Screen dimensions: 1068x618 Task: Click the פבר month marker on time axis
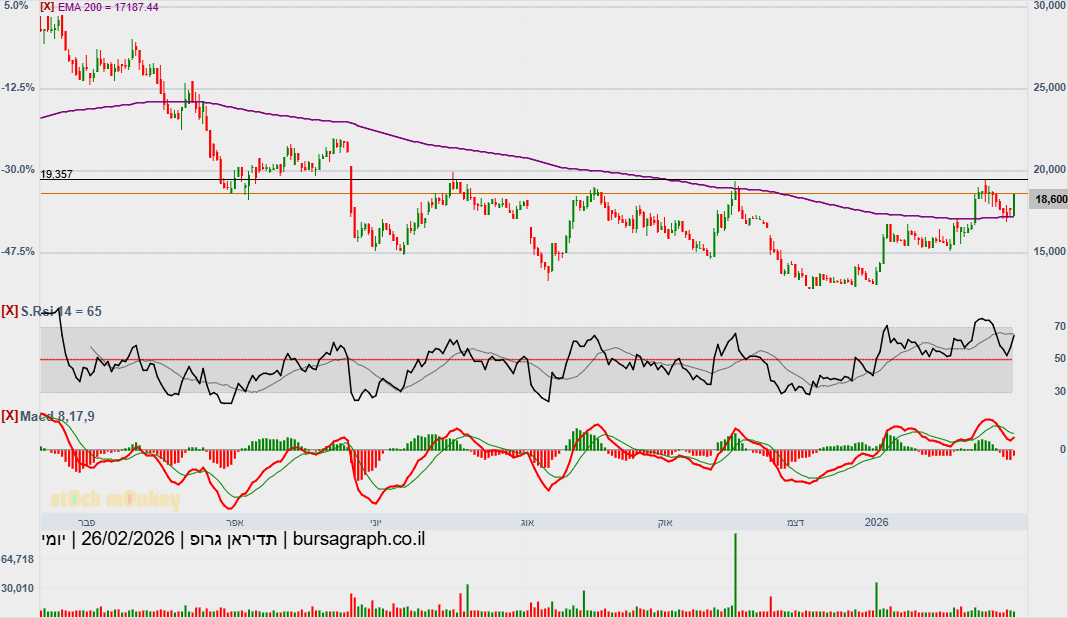(87, 523)
